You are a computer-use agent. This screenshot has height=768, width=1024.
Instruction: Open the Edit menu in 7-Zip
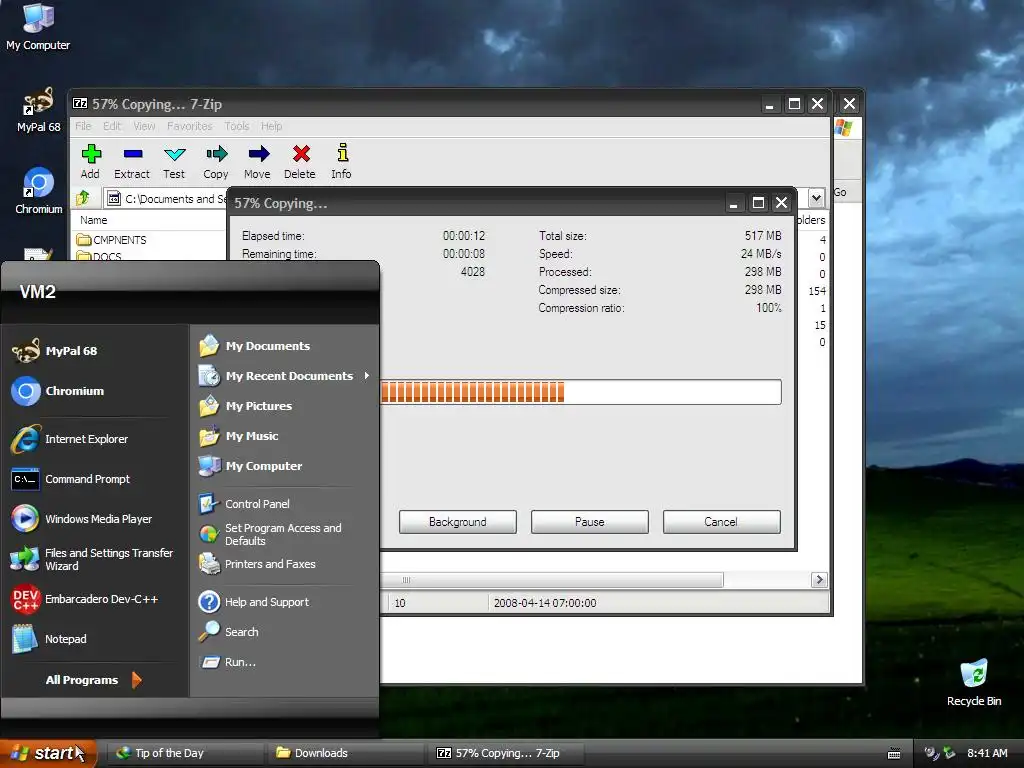[112, 126]
